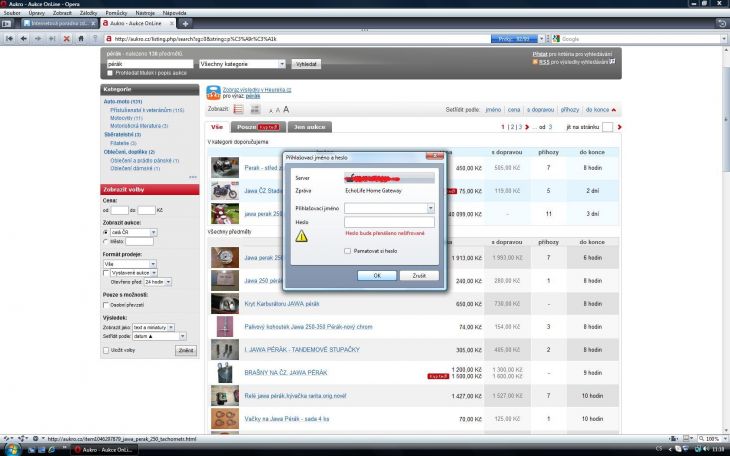Open 'Vše' format prodeje dropdown
Image resolution: width=730 pixels, height=456 pixels.
(130, 264)
